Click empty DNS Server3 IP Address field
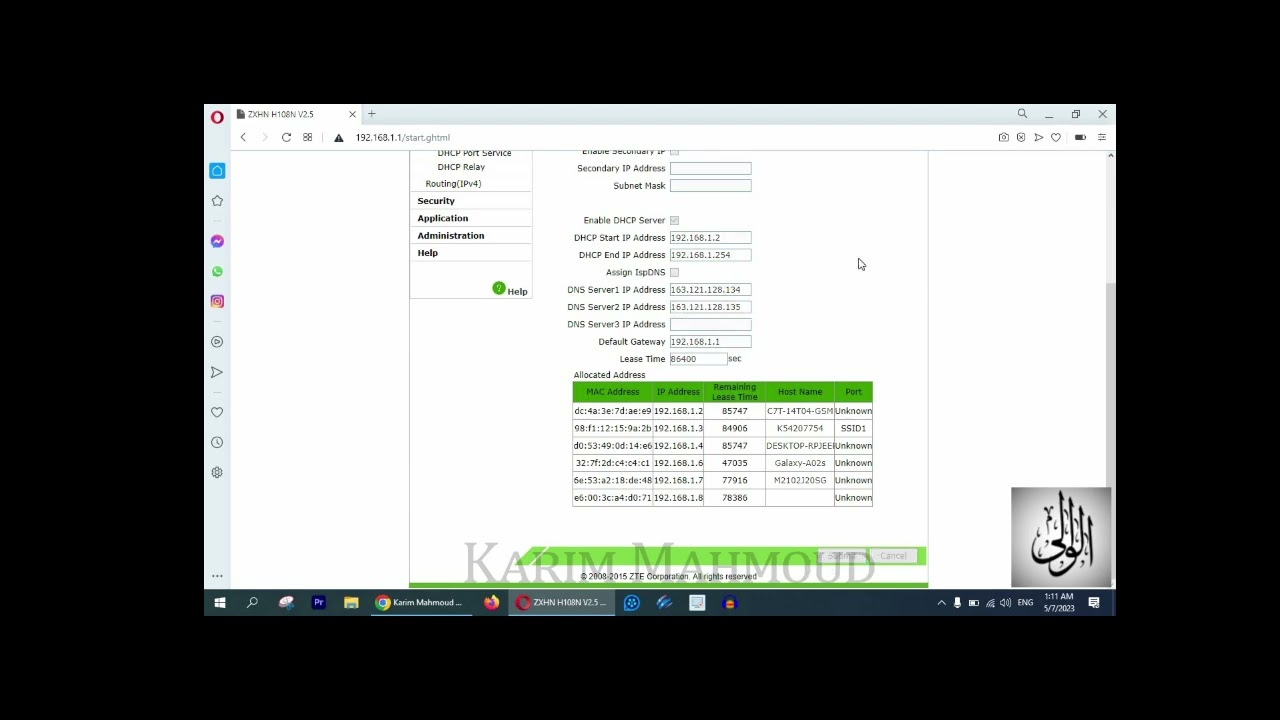This screenshot has height=720, width=1280. (710, 324)
